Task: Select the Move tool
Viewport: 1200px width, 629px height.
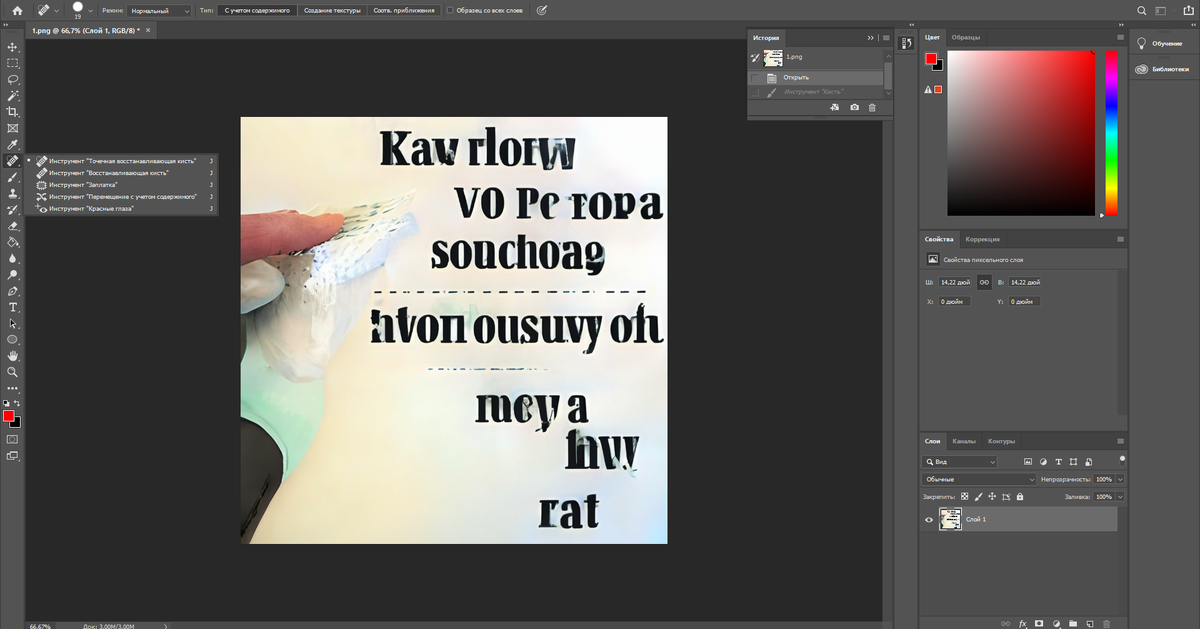Action: (13, 47)
